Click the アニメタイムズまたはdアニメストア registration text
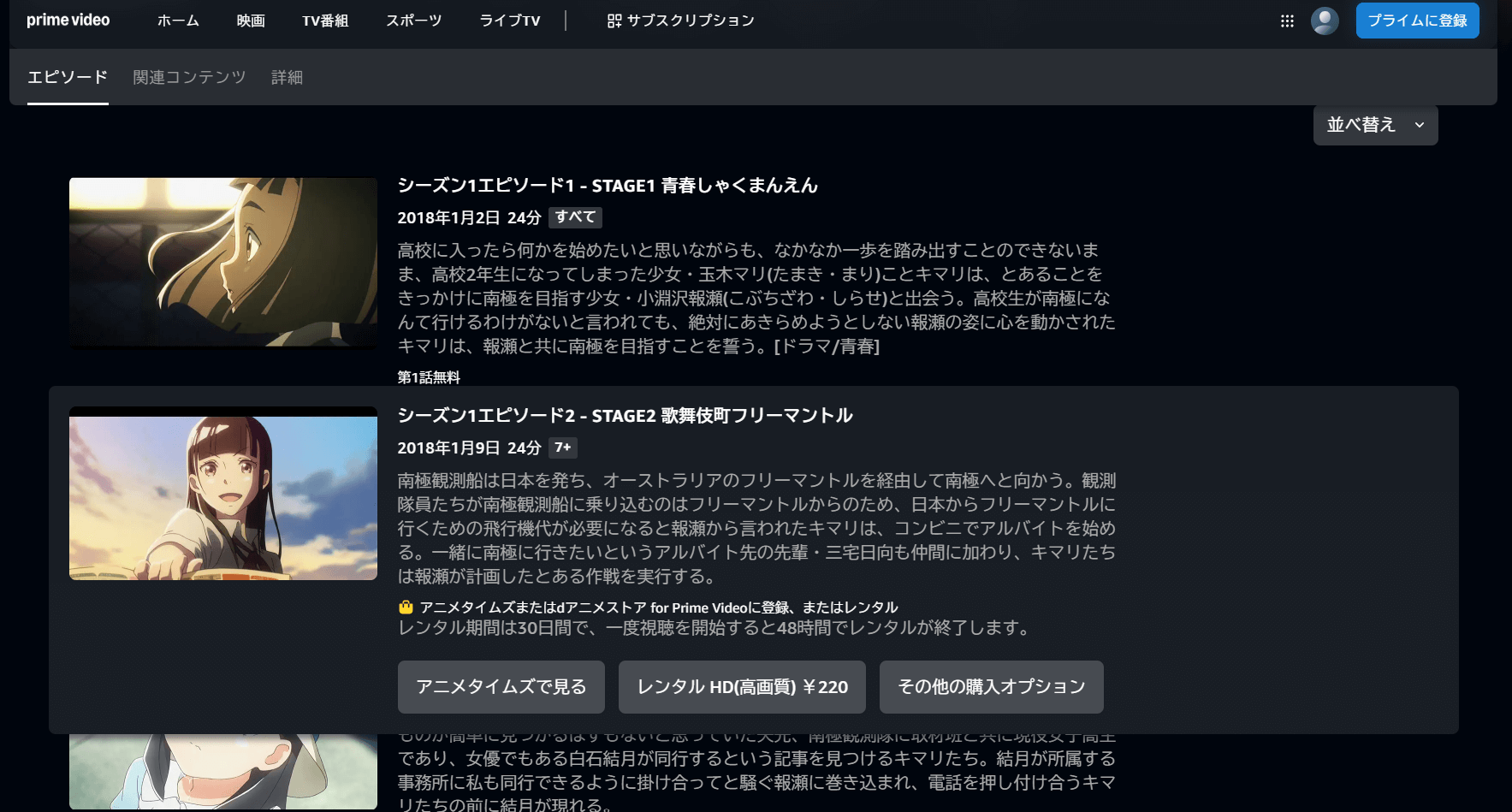This screenshot has height=812, width=1512. [x=659, y=608]
